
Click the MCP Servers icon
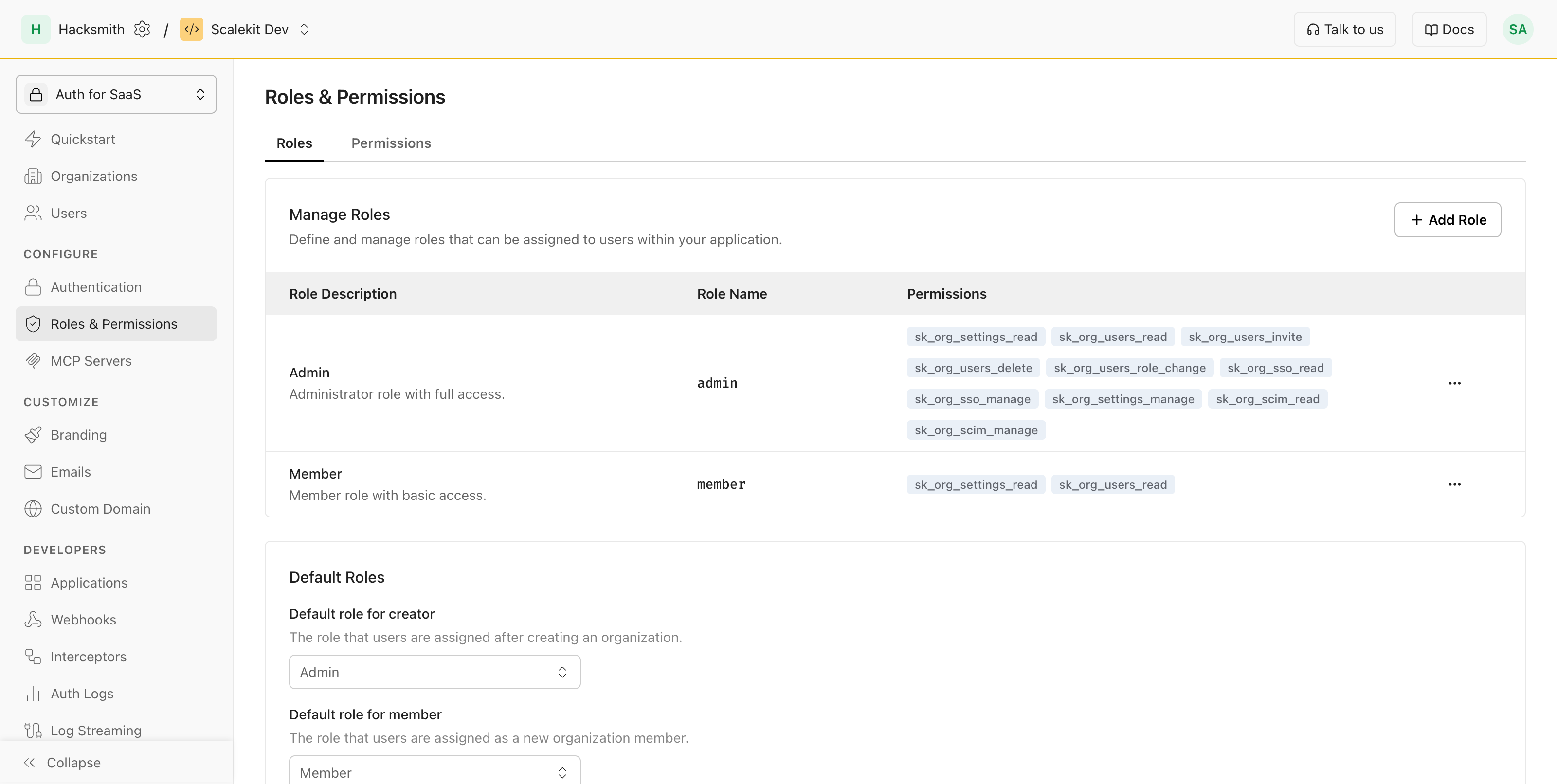pyautogui.click(x=33, y=360)
